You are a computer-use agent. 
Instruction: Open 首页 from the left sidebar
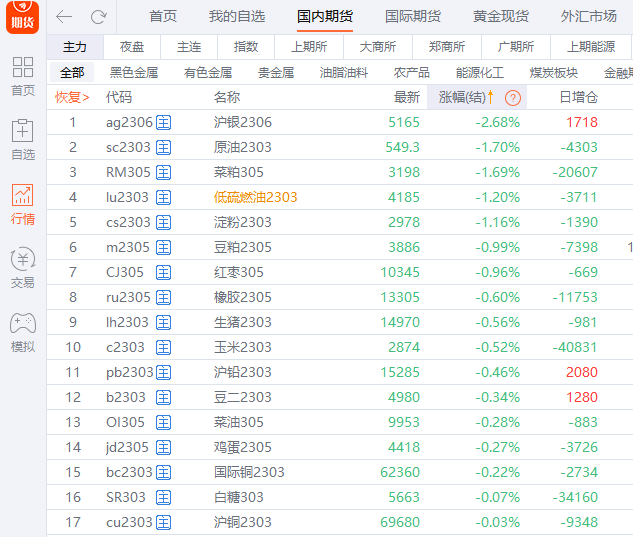click(22, 76)
